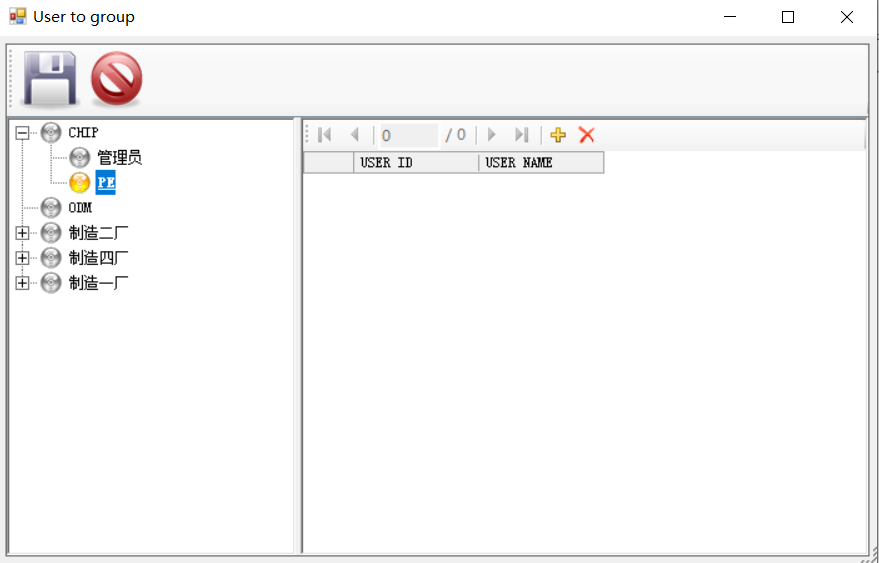The width and height of the screenshot is (879, 563).
Task: Add new user with yellow plus icon
Action: pos(558,135)
